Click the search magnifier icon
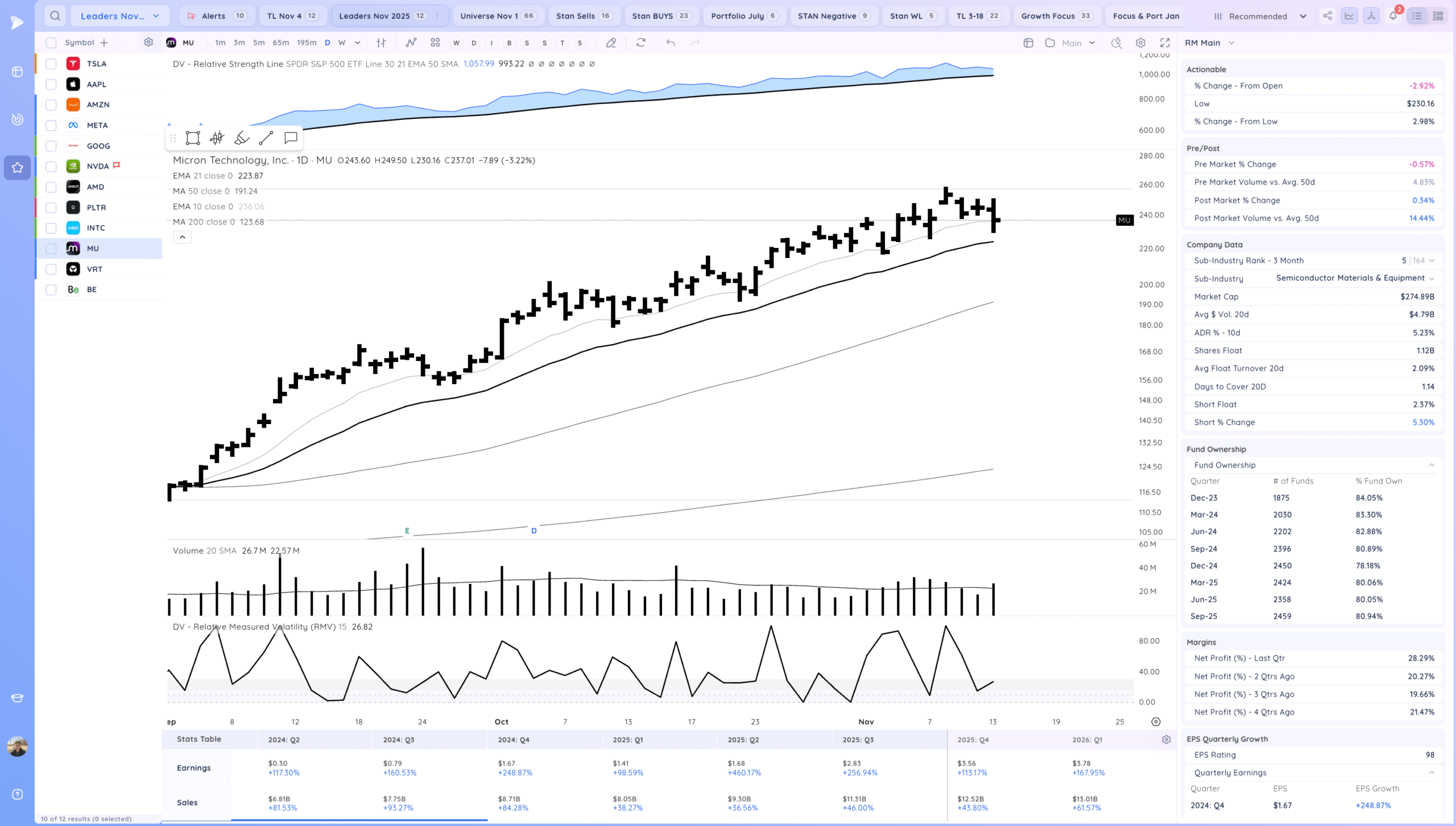This screenshot has height=826, width=1456. pos(55,16)
